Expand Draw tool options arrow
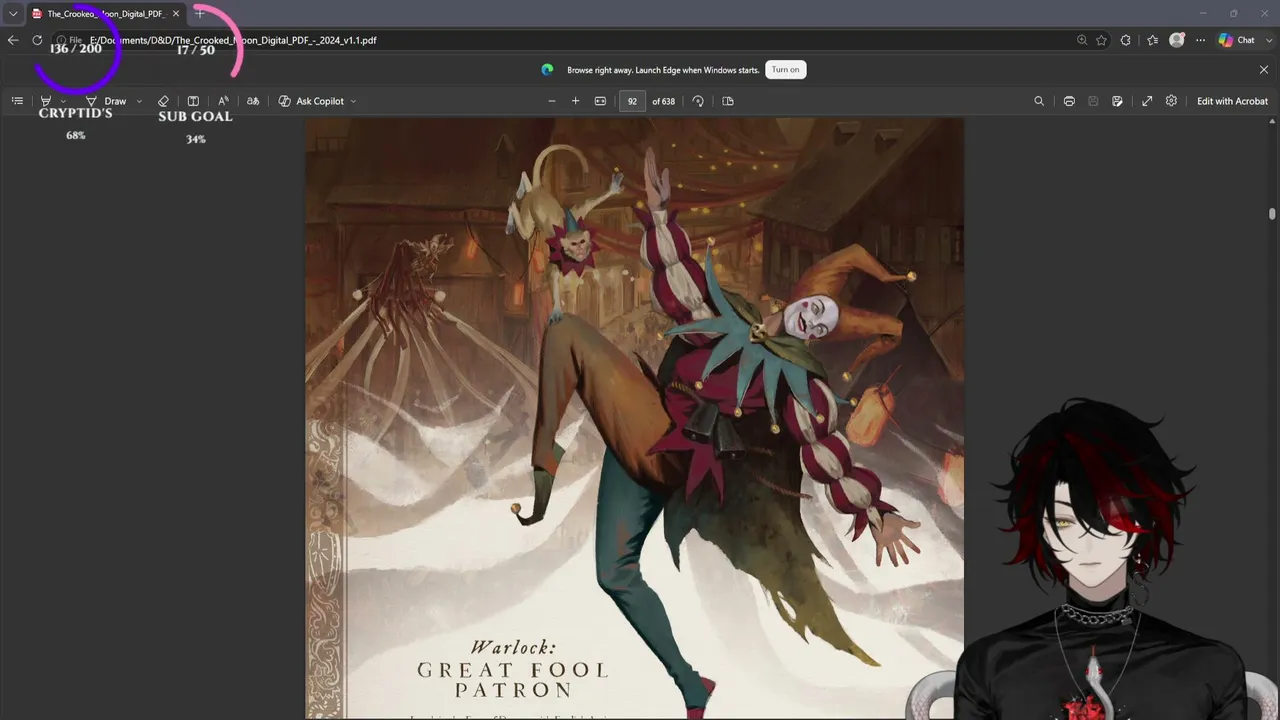The width and height of the screenshot is (1280, 720). click(x=139, y=101)
